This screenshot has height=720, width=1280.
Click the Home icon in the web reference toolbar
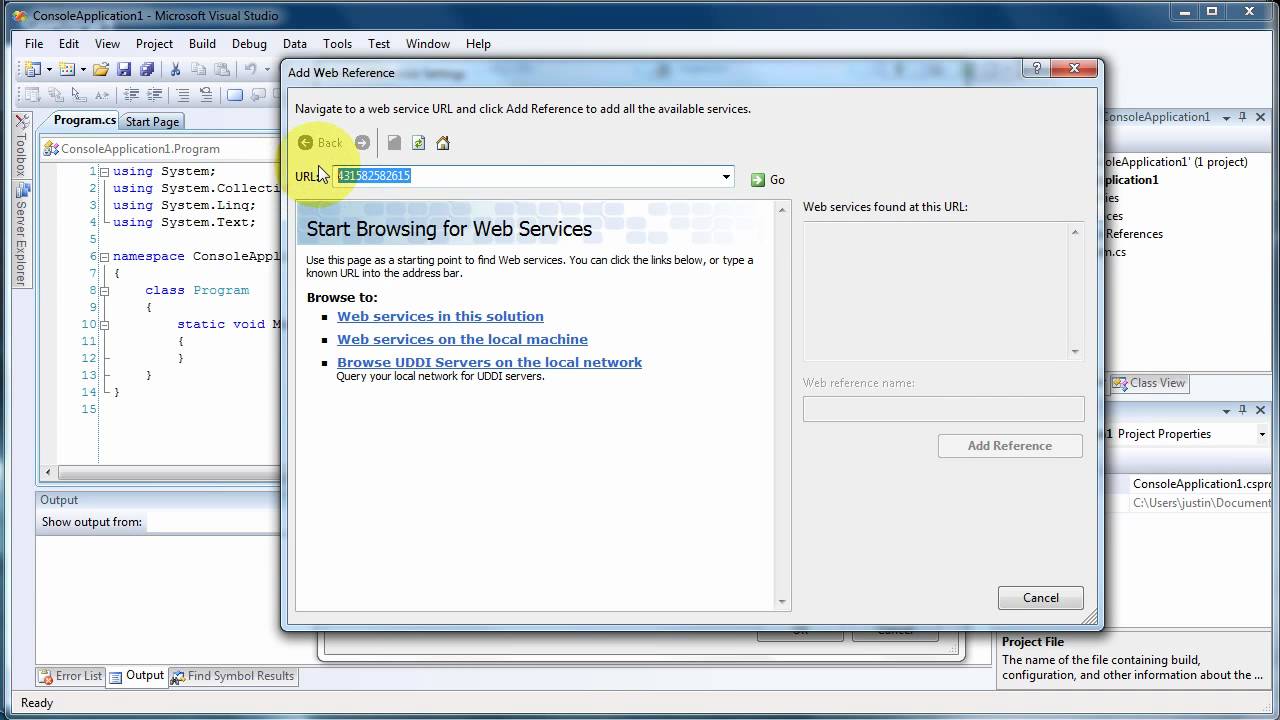[443, 143]
